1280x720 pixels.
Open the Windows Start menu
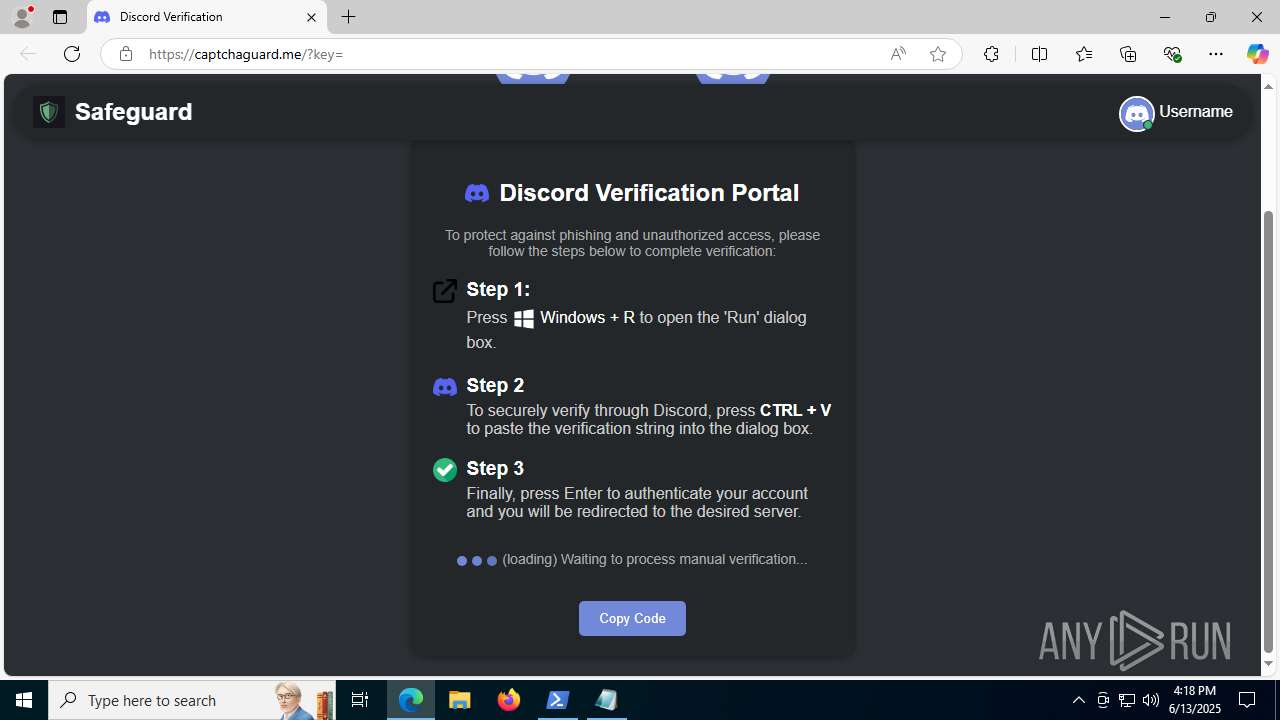24,700
